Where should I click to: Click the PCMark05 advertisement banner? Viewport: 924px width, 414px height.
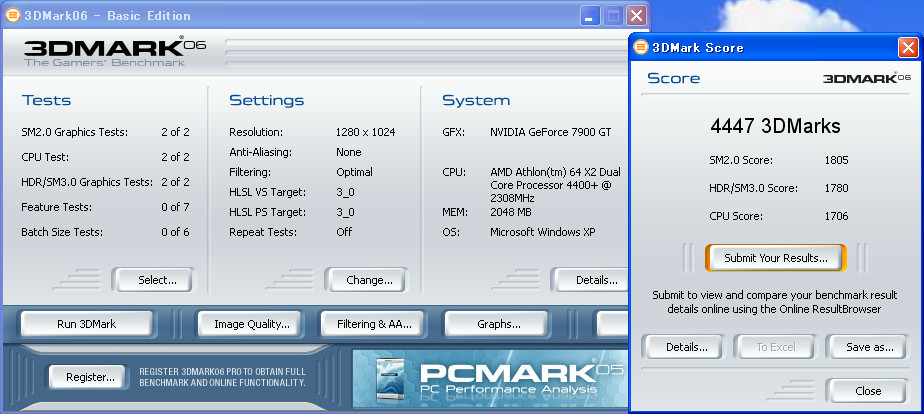(x=490, y=379)
